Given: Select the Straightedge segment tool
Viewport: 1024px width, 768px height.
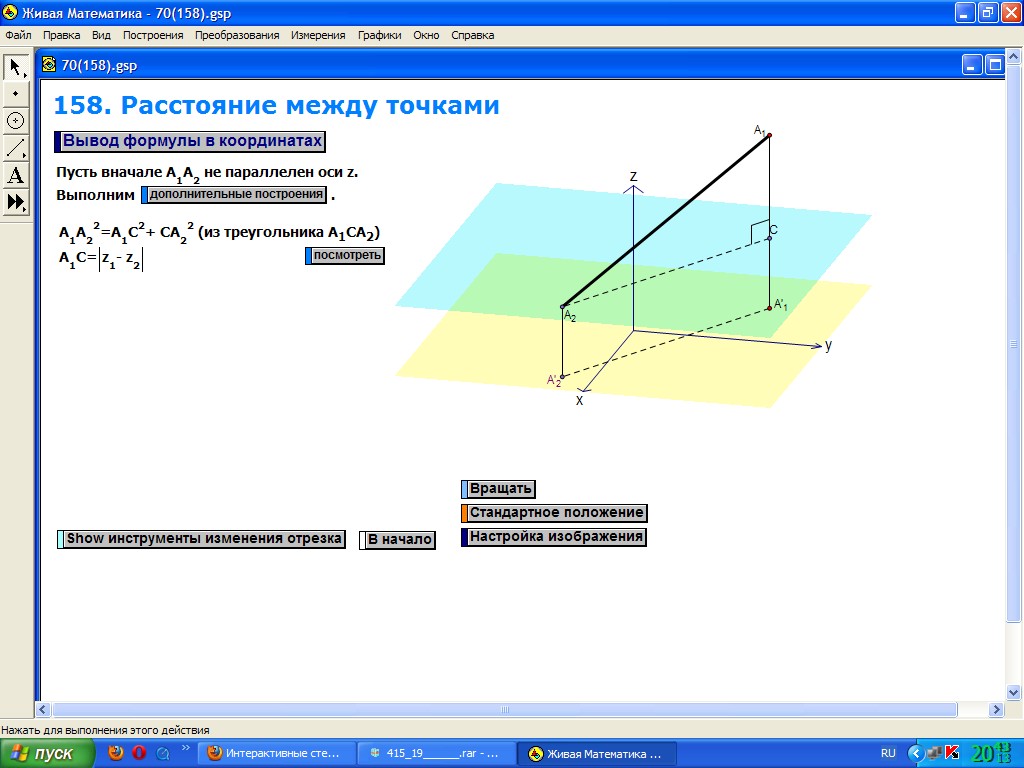Looking at the screenshot, I should pos(15,148).
